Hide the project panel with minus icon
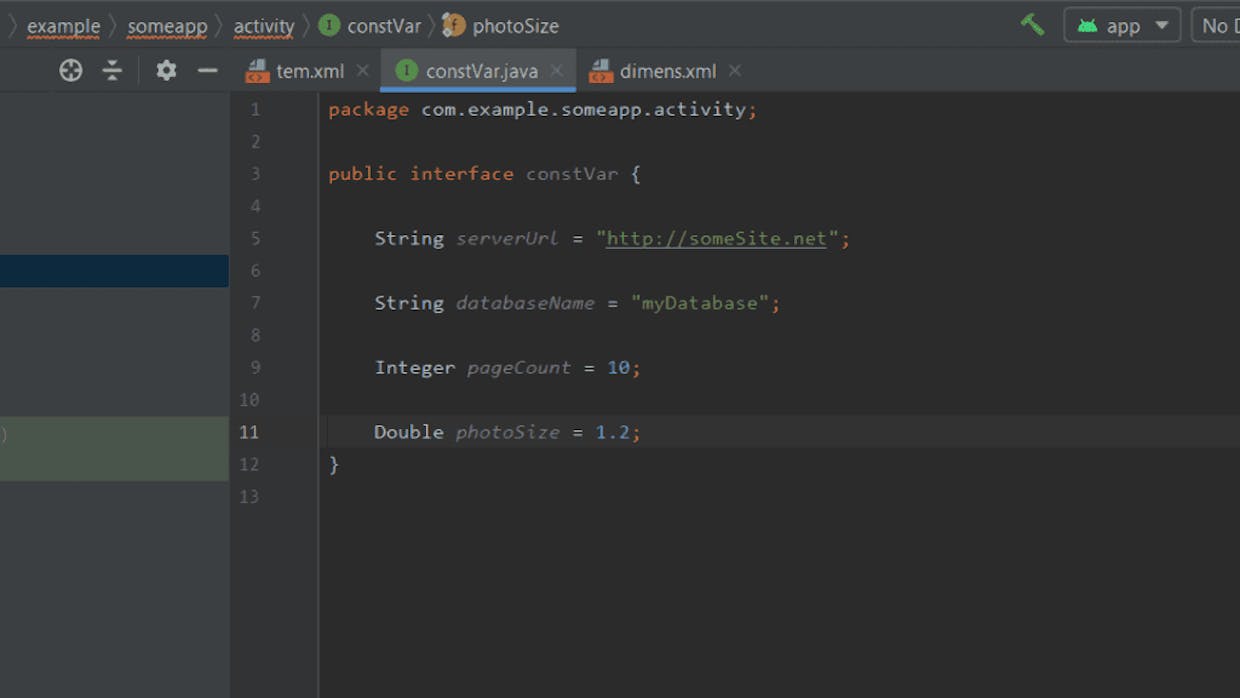This screenshot has height=698, width=1240. tap(207, 70)
